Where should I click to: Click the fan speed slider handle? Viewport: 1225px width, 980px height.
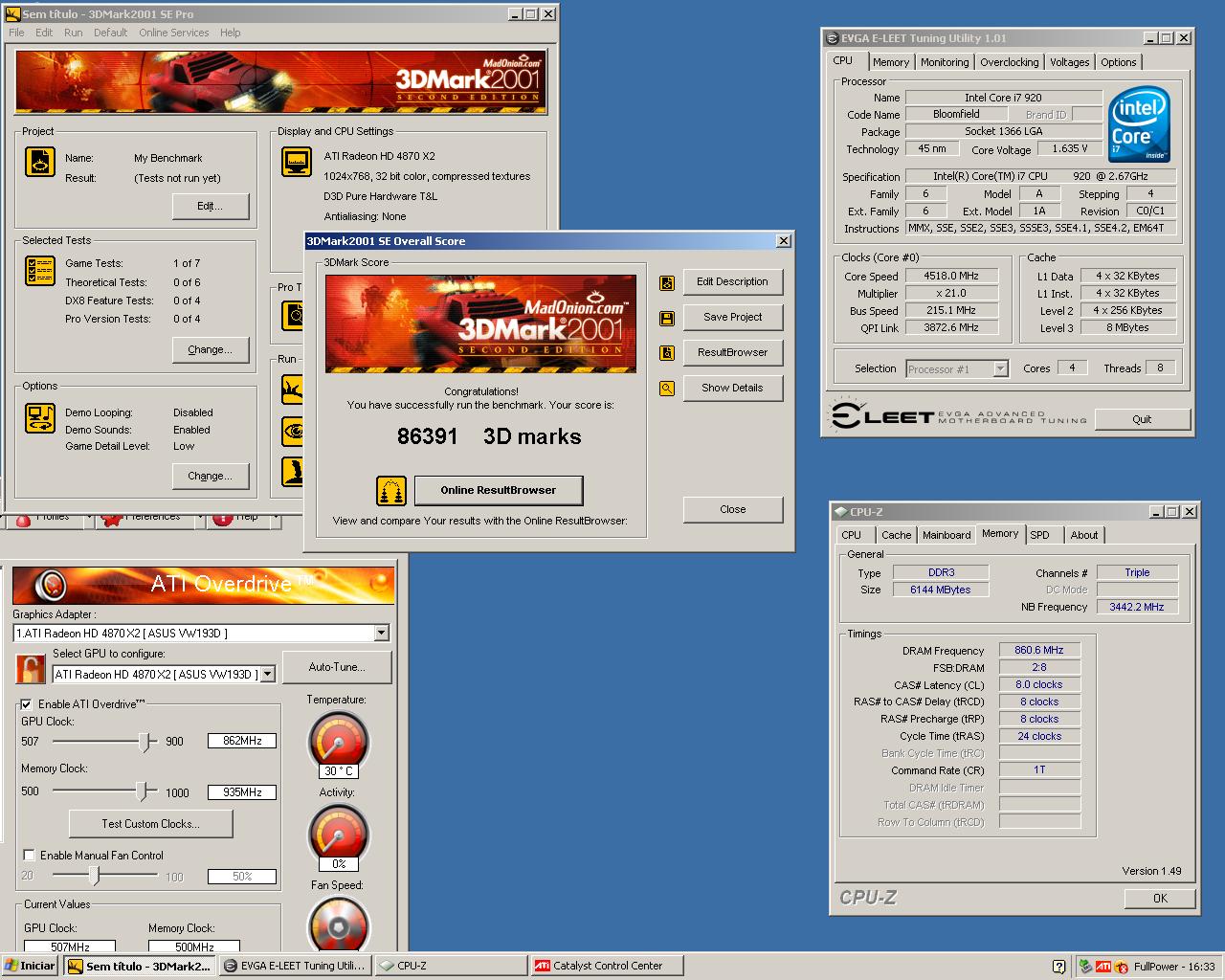point(94,875)
